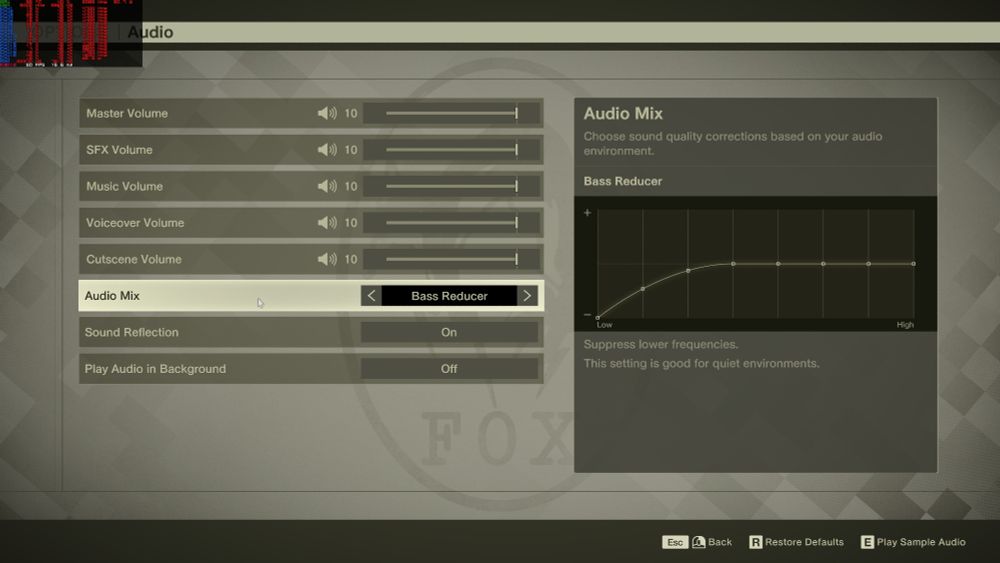This screenshot has height=563, width=1000.
Task: Select the Sound Reflection row label
Action: 131,332
